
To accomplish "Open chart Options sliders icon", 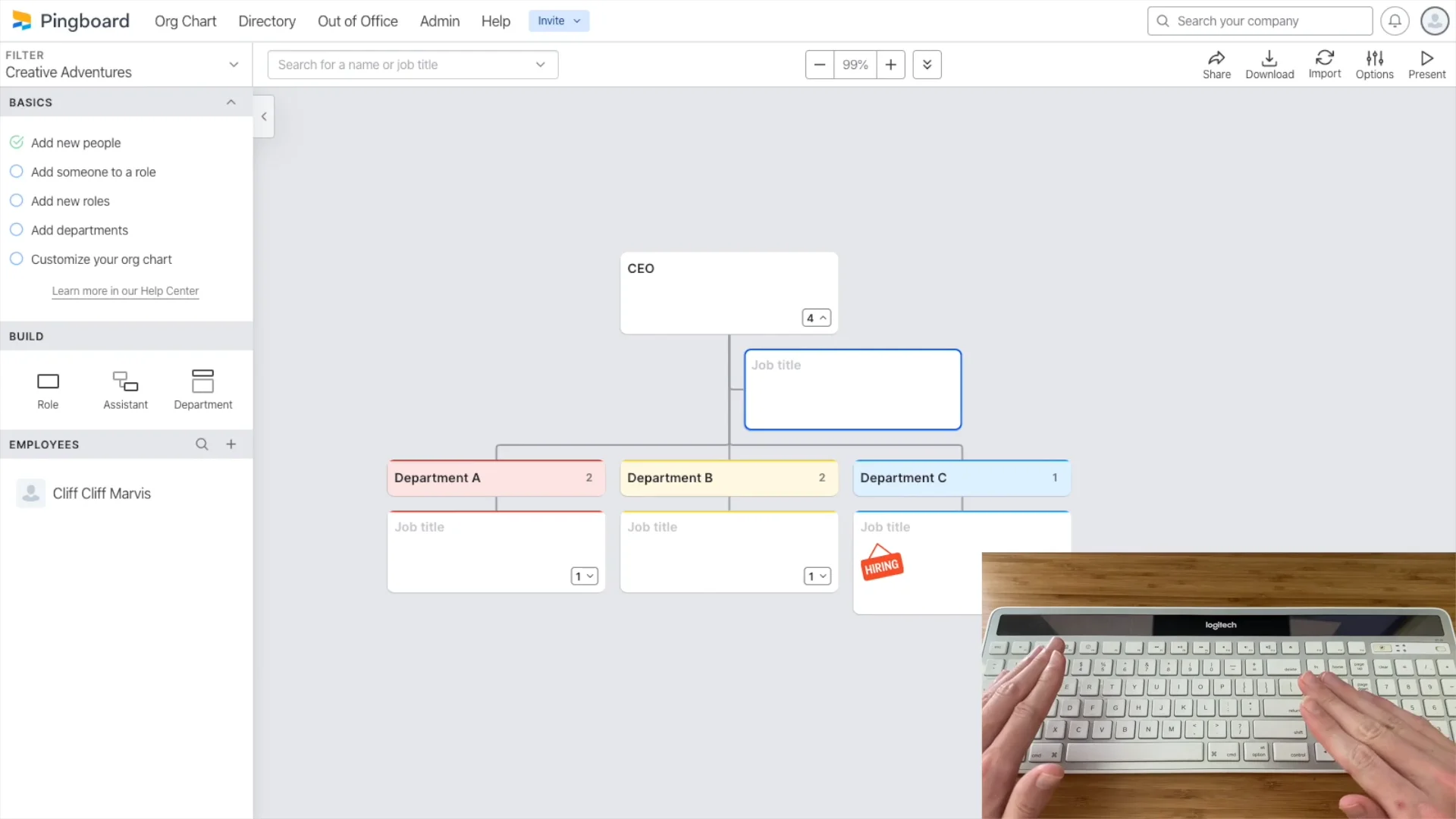I will (x=1374, y=58).
